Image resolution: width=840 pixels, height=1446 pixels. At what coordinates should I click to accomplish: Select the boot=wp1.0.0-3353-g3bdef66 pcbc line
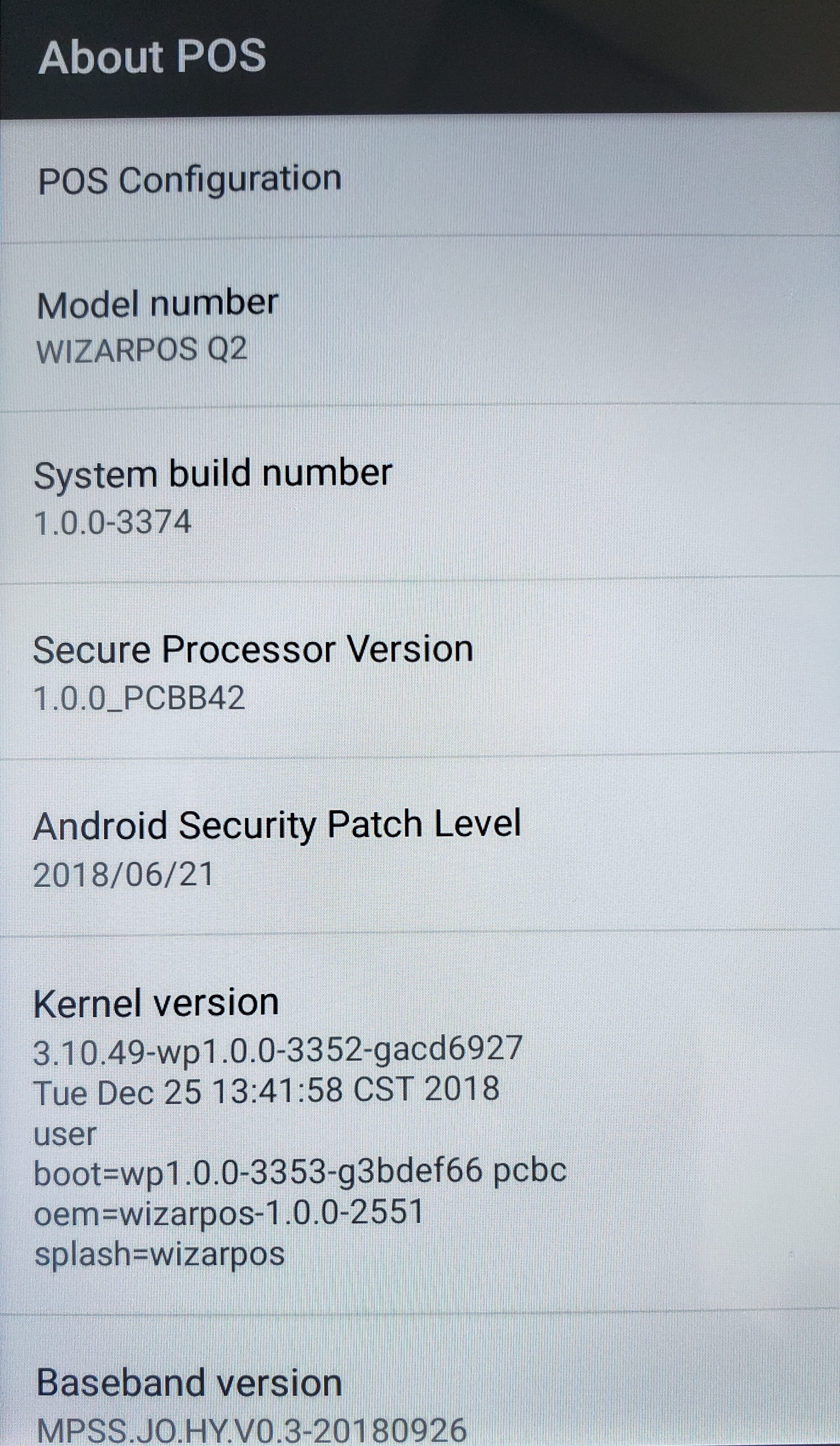[300, 1172]
